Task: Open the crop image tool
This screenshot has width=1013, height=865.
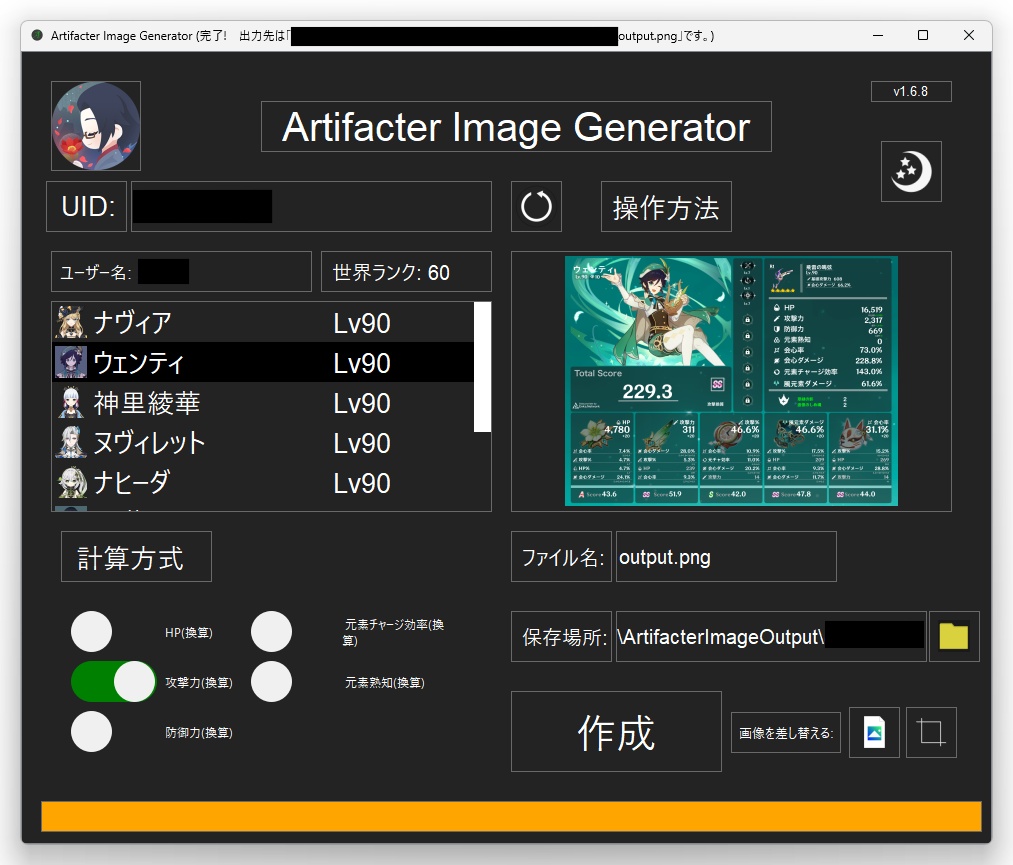Action: [x=931, y=733]
